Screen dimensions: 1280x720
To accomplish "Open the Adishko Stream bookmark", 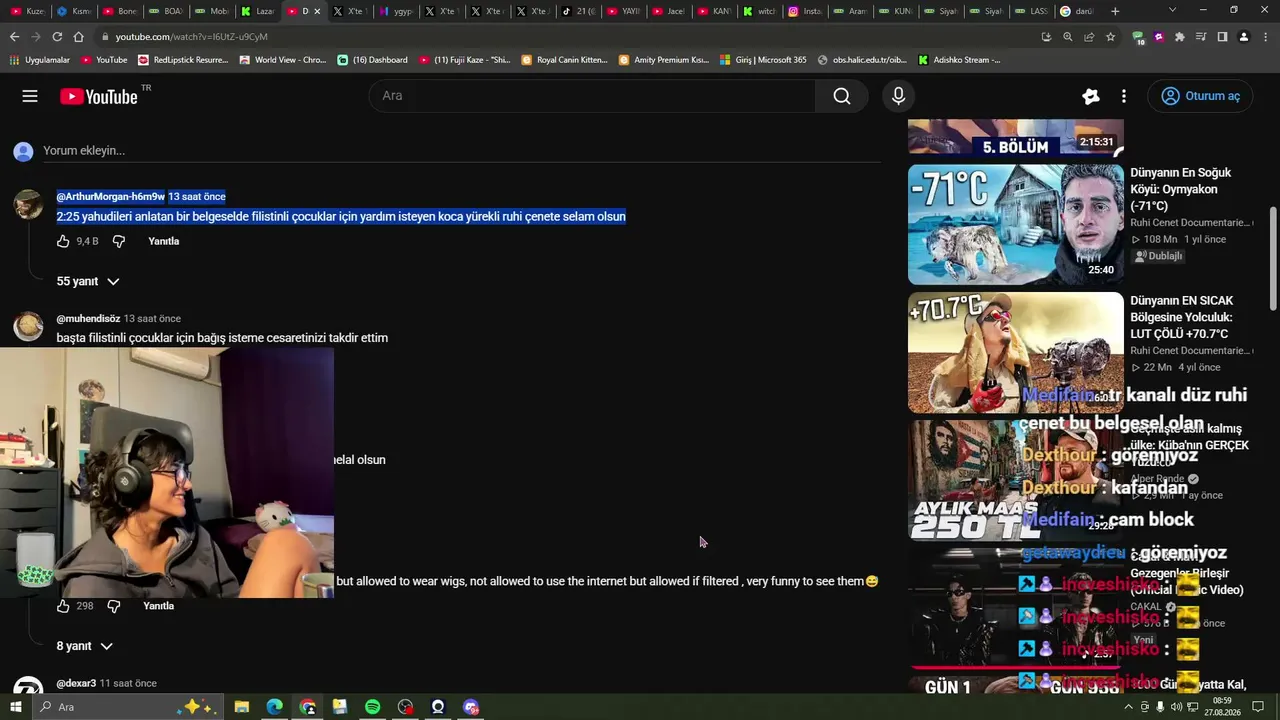I will (959, 60).
